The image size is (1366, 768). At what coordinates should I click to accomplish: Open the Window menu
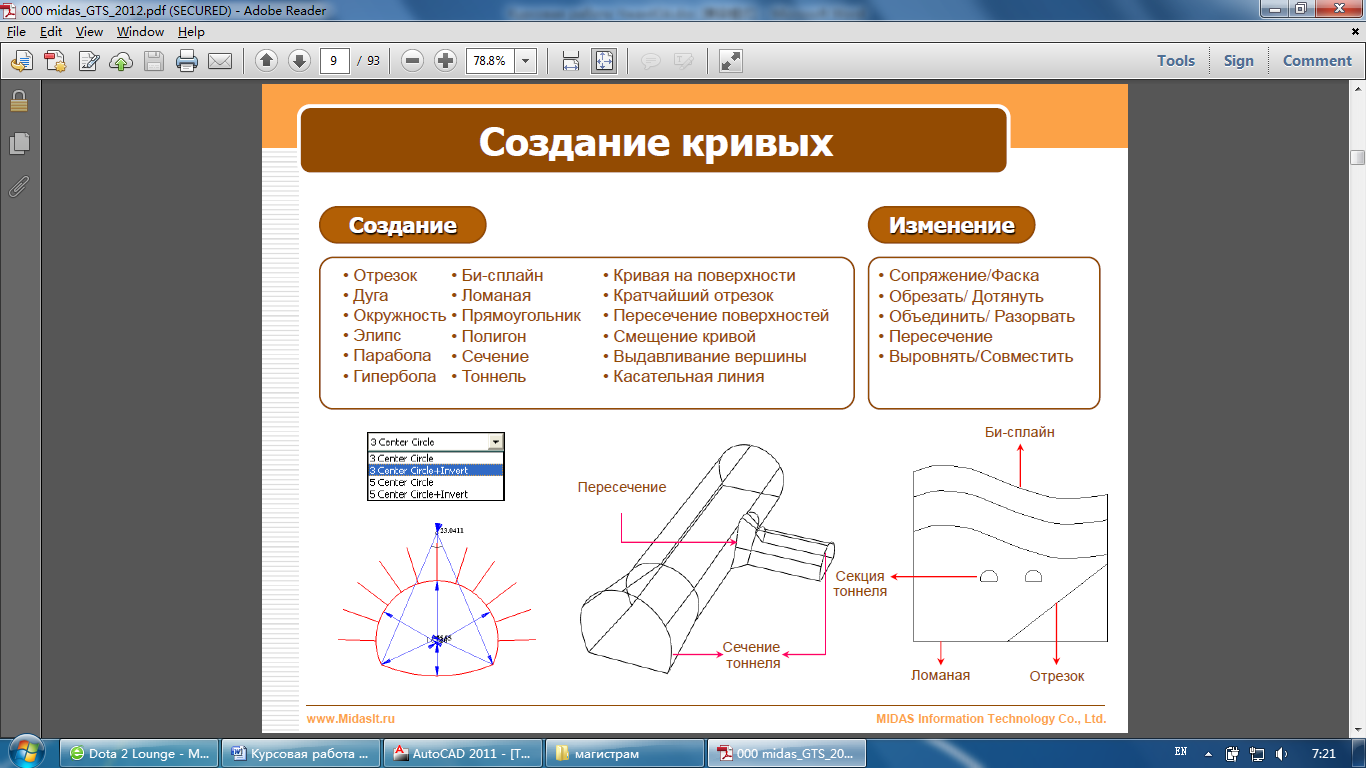coord(140,32)
